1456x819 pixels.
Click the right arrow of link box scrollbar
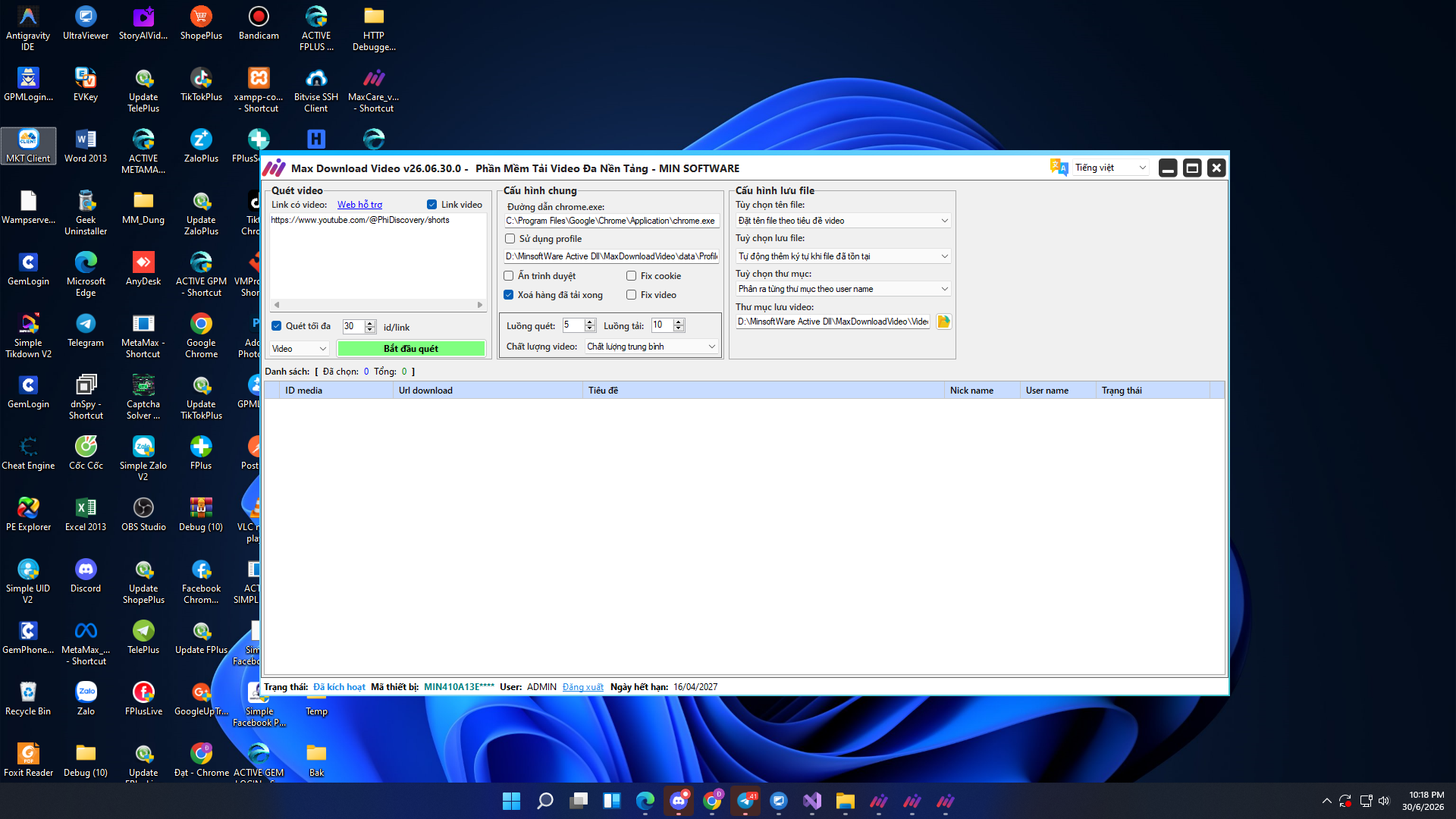point(480,305)
